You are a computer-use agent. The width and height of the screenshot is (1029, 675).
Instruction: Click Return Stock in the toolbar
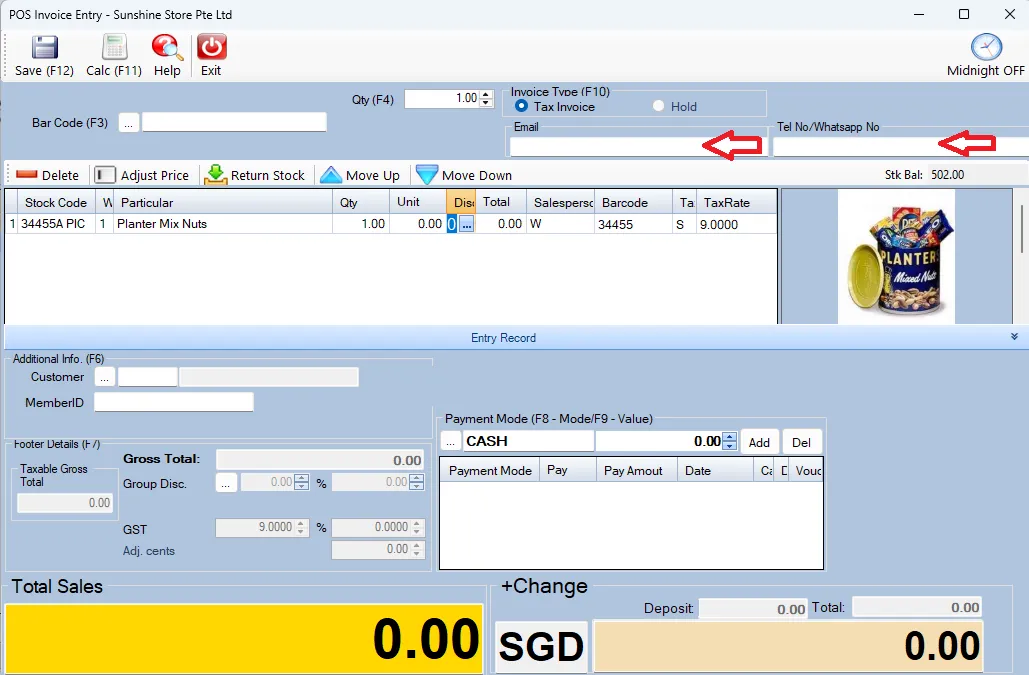[255, 175]
